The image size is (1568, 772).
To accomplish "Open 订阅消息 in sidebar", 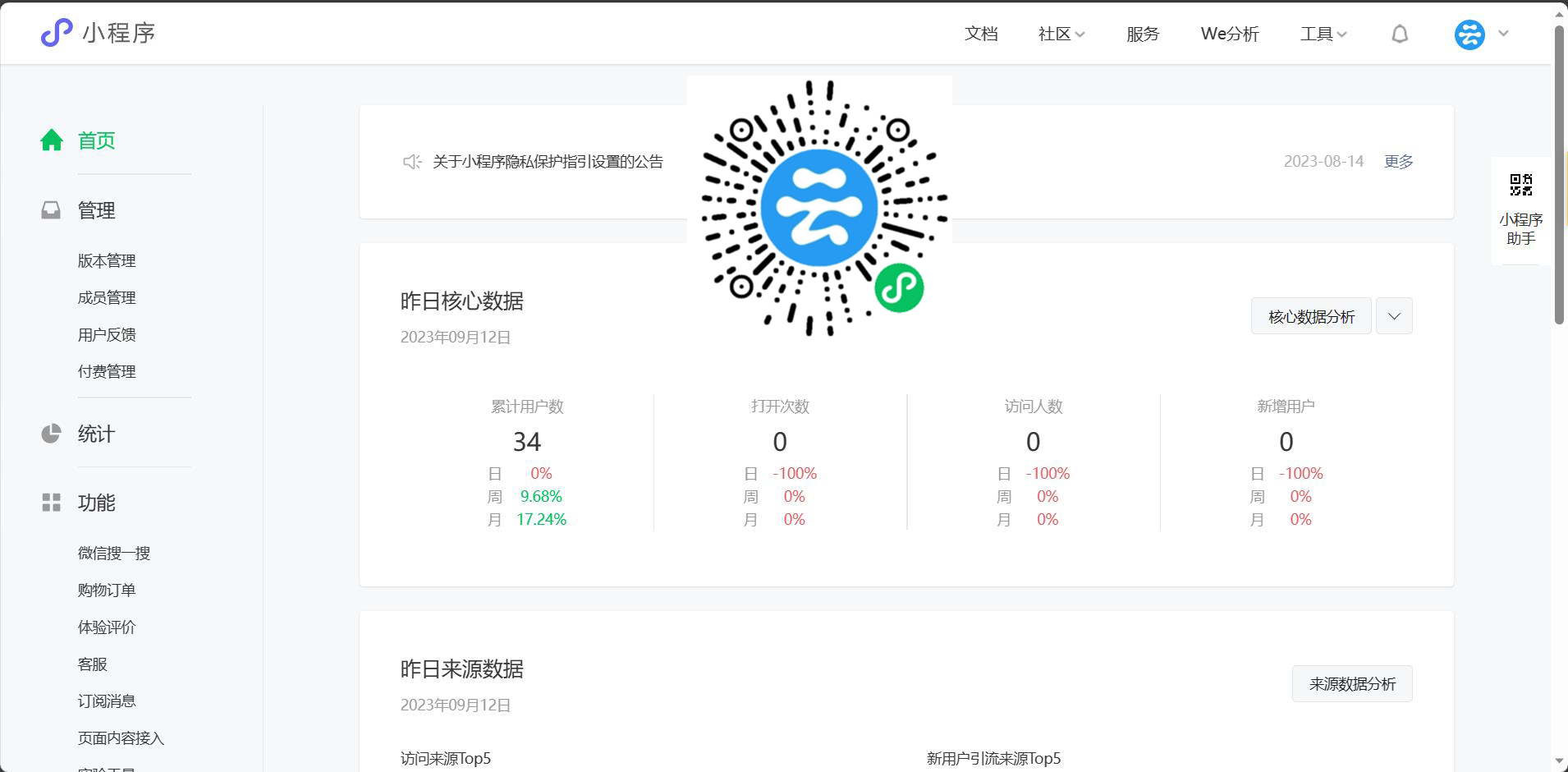I will point(107,701).
